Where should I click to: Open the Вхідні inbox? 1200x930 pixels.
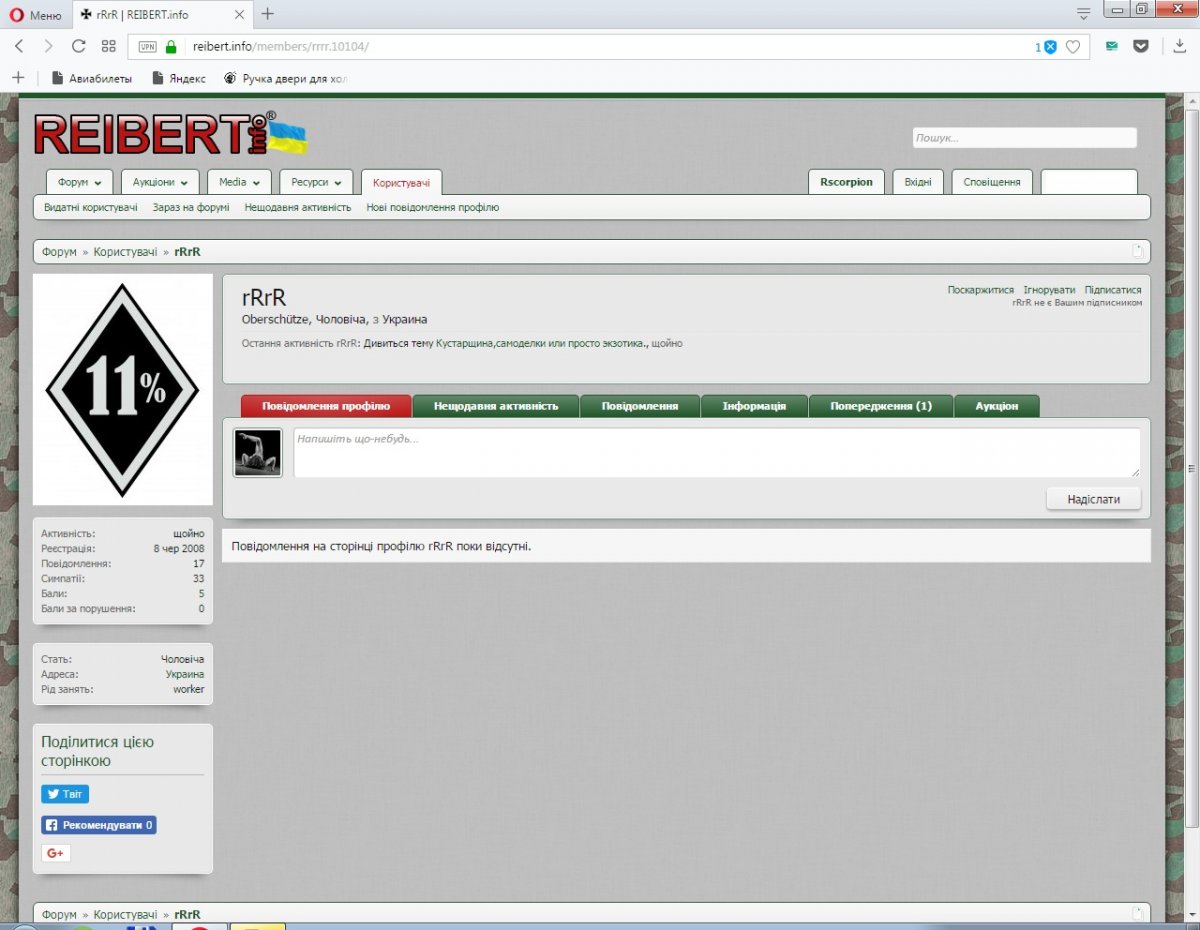(x=918, y=182)
